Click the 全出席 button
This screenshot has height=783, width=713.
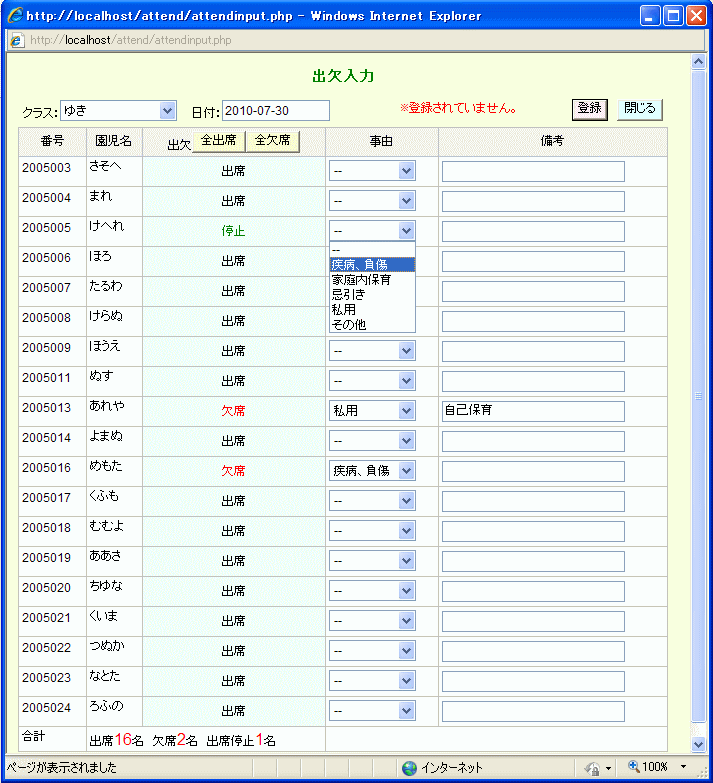click(218, 141)
